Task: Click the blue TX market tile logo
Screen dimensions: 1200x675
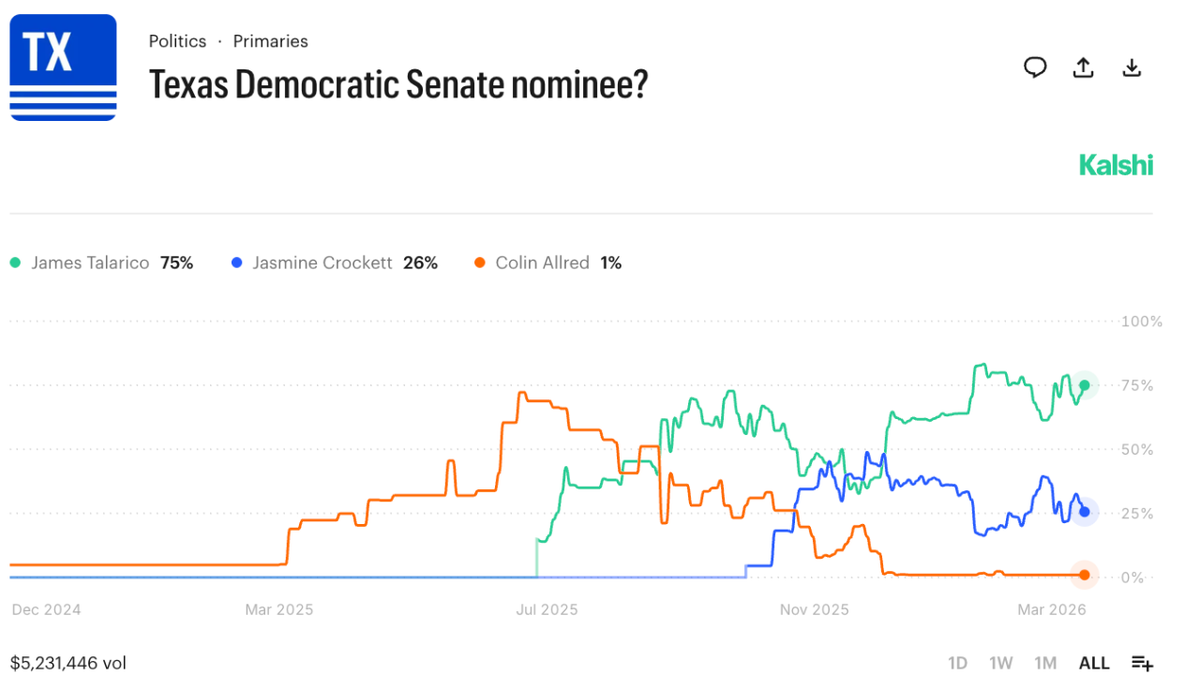Action: click(x=62, y=67)
